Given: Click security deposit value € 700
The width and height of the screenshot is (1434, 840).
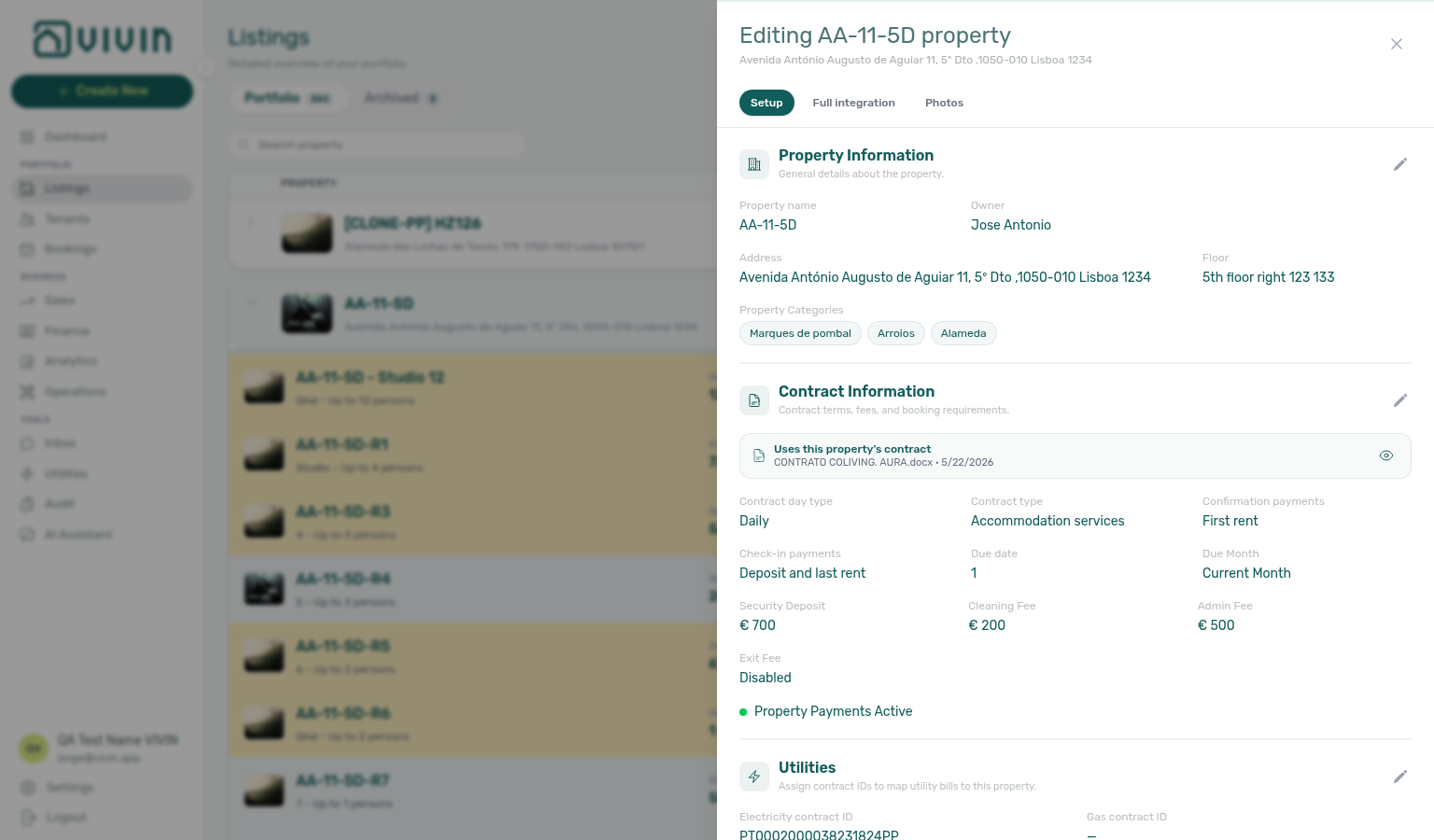Looking at the screenshot, I should [x=757, y=625].
